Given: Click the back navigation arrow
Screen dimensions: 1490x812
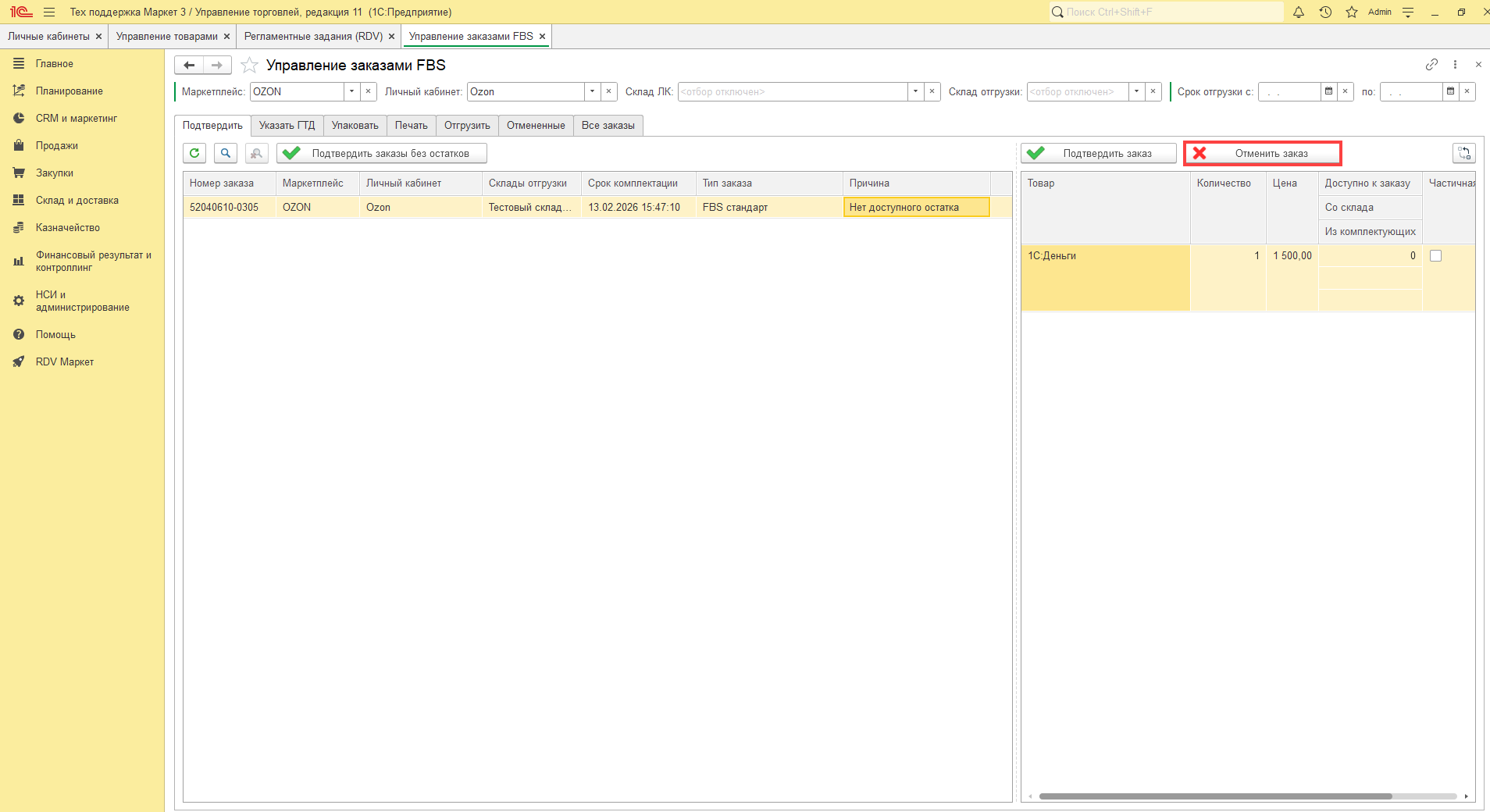Looking at the screenshot, I should click(x=189, y=66).
